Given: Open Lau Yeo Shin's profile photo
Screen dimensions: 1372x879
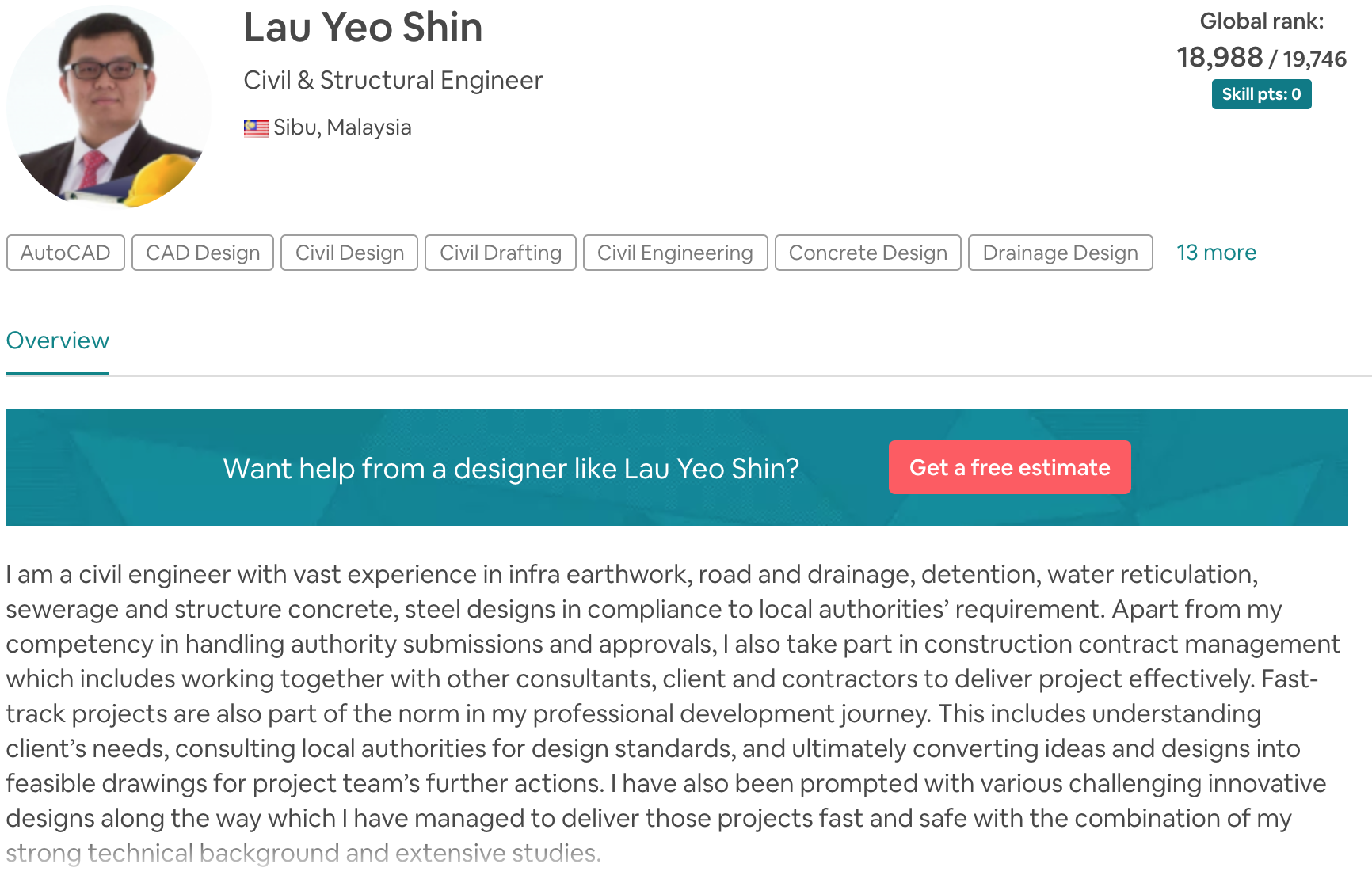Looking at the screenshot, I should pos(105,105).
